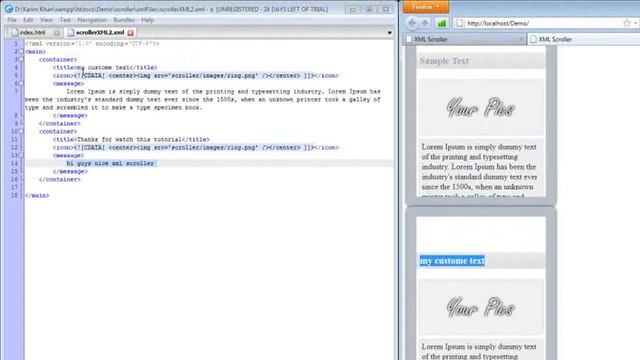Viewport: 640px width, 360px height.
Task: Open the Navigation menu
Action: click(x=92, y=20)
